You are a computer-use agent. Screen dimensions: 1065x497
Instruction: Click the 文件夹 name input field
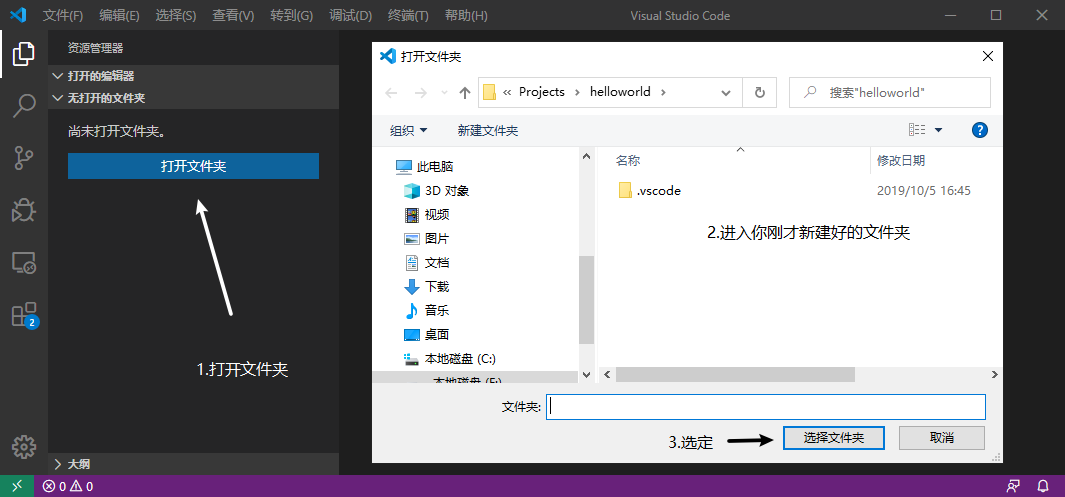coord(765,407)
